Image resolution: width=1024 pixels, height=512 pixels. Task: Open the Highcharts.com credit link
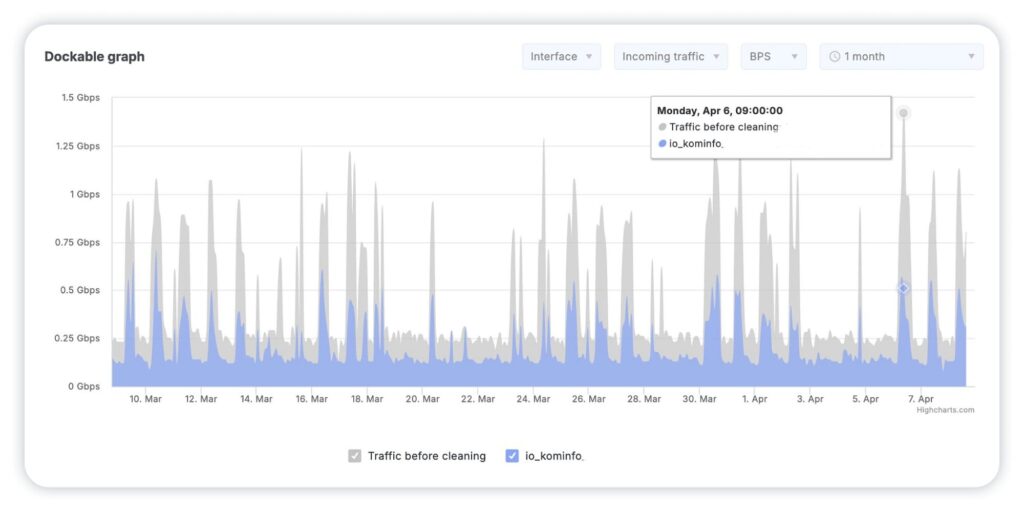[x=945, y=410]
